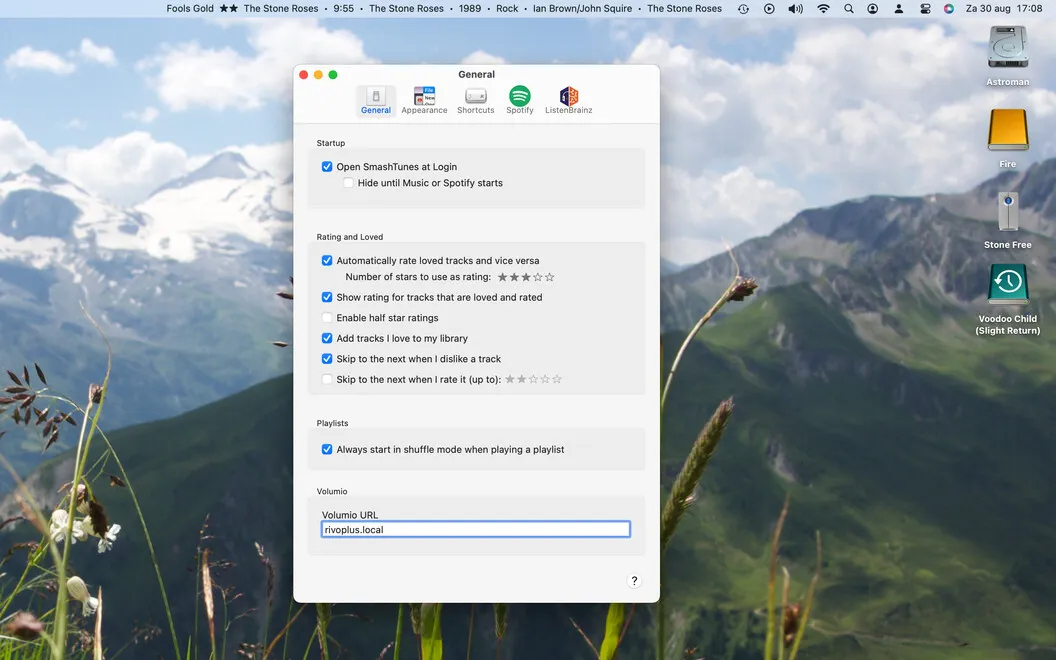
Task: Uncheck Automatically rate loved tracks and vice versa
Action: (327, 261)
